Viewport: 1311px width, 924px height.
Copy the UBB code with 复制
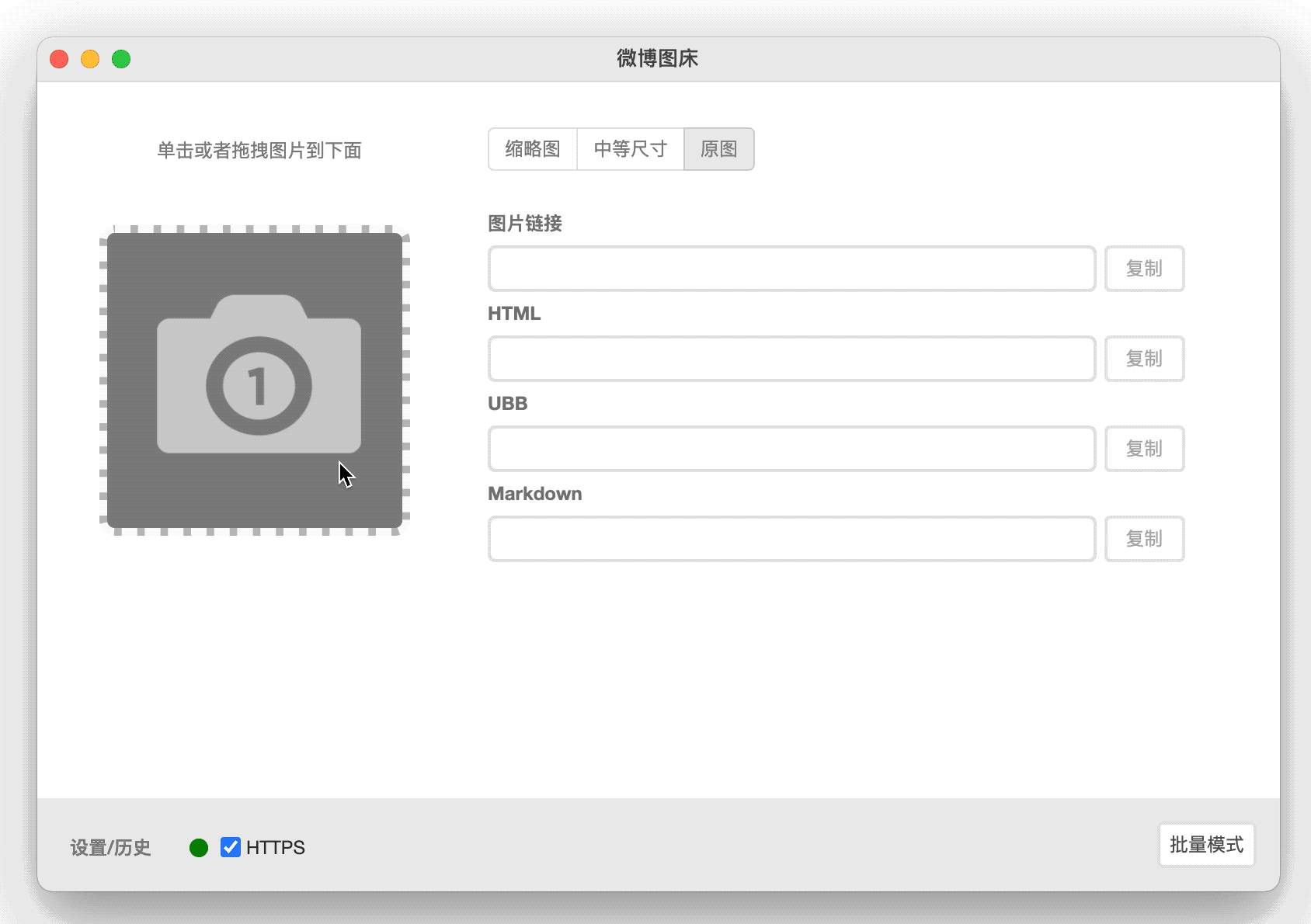point(1144,449)
